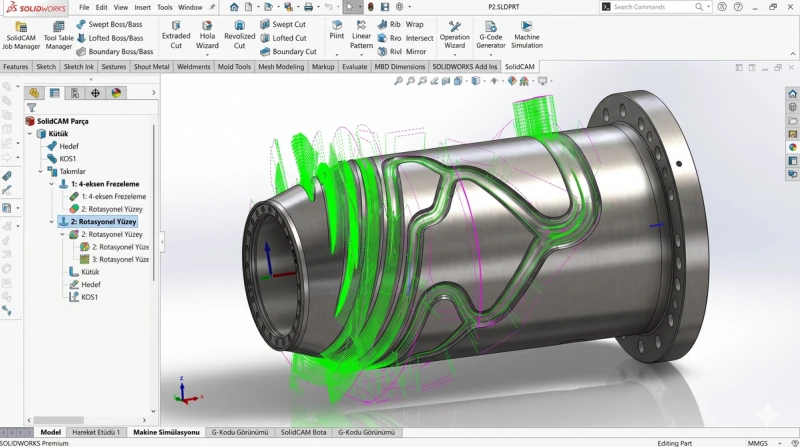This screenshot has height=447, width=800.
Task: Select the Rib tool
Action: (389, 24)
